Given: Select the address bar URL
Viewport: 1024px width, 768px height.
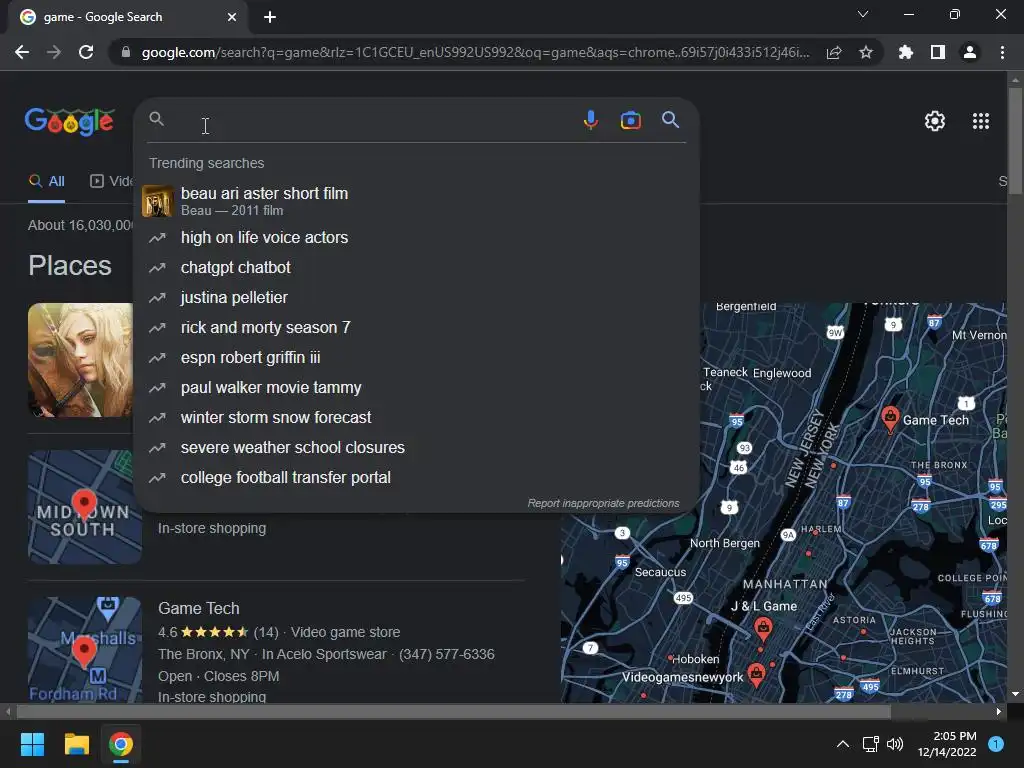Looking at the screenshot, I should pyautogui.click(x=475, y=52).
